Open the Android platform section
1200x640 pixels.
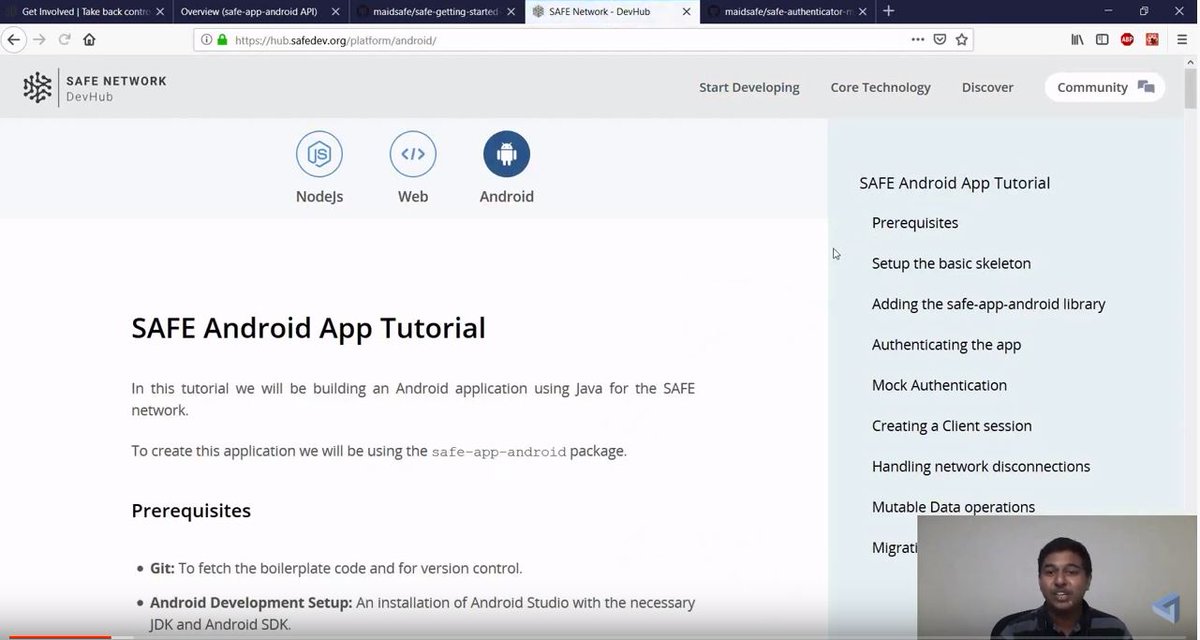click(506, 153)
